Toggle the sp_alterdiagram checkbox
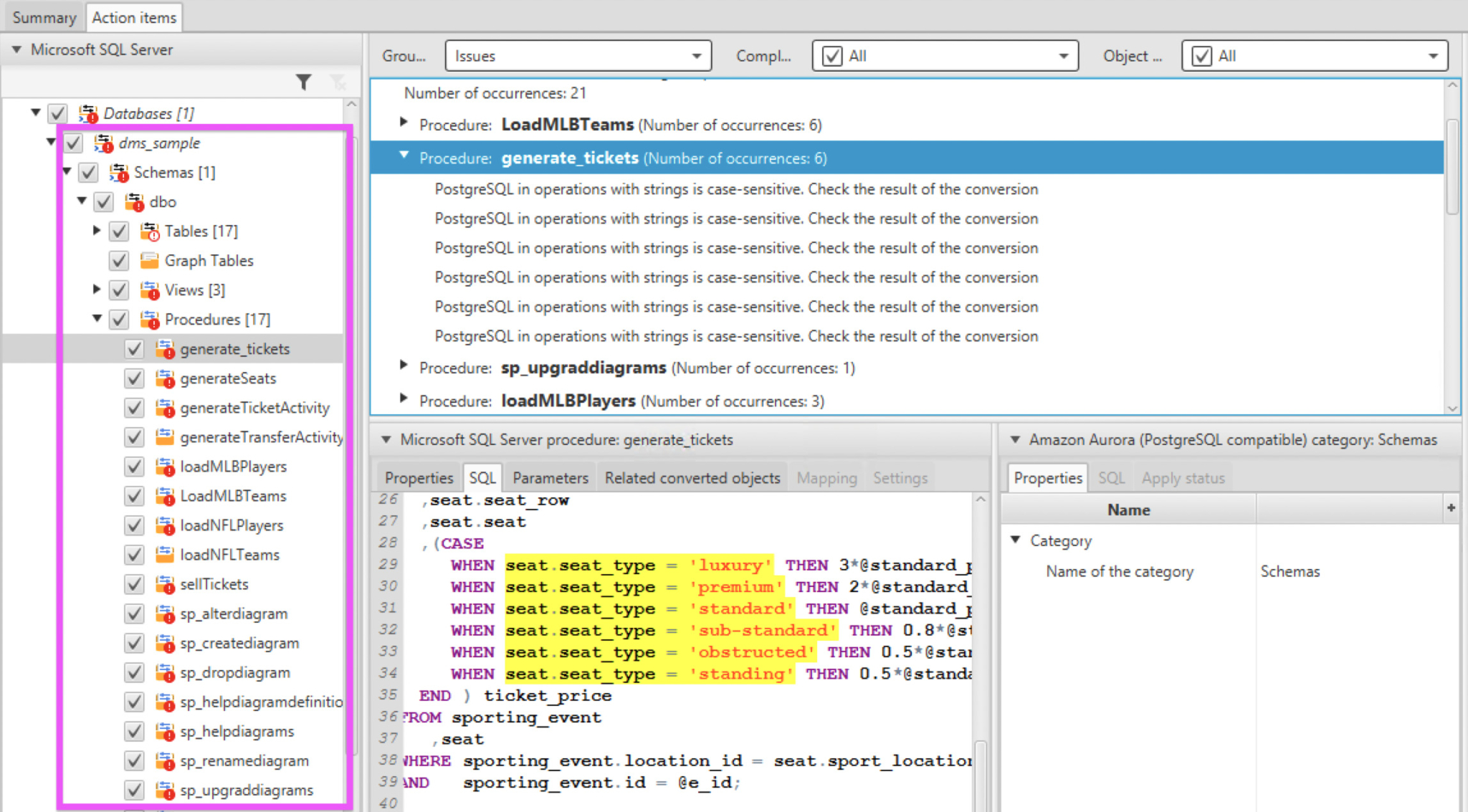 tap(134, 613)
